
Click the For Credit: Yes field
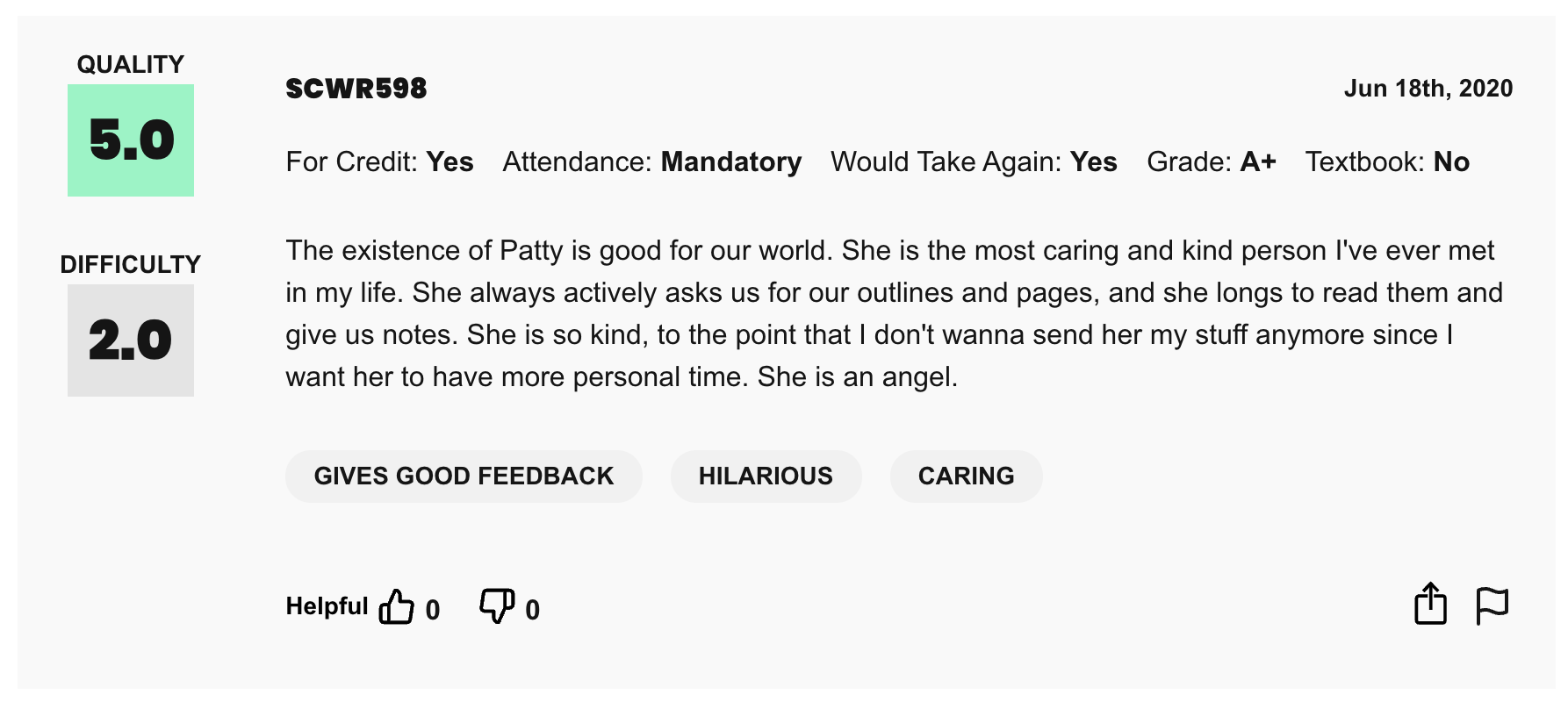[x=379, y=161]
